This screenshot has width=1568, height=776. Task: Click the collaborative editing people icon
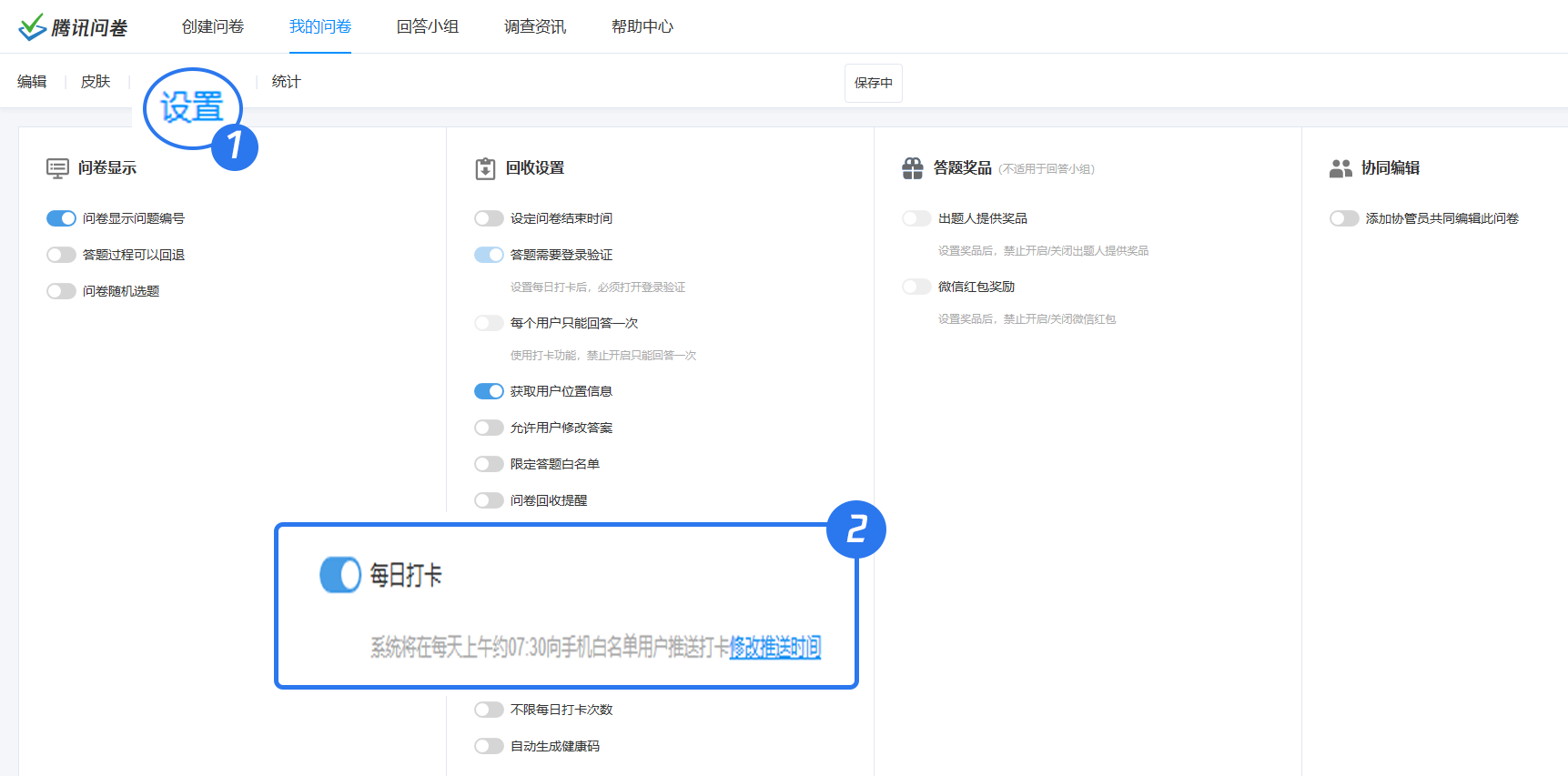[1340, 168]
